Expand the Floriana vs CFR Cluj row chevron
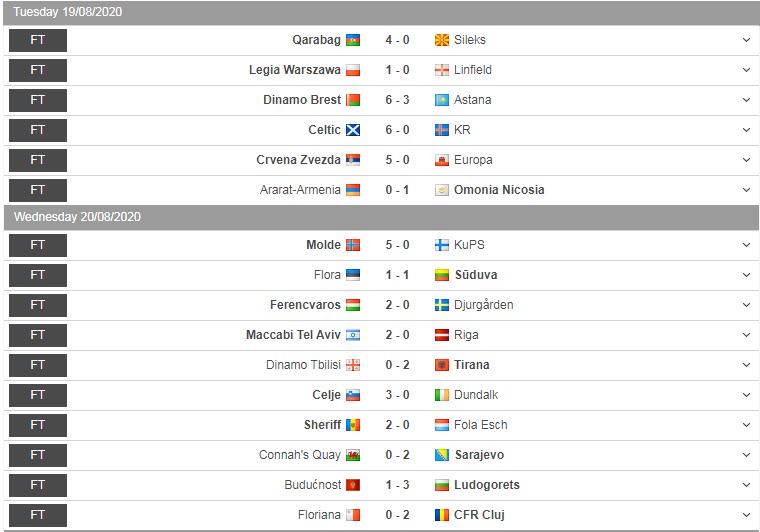The height and width of the screenshot is (532, 760). (x=746, y=515)
